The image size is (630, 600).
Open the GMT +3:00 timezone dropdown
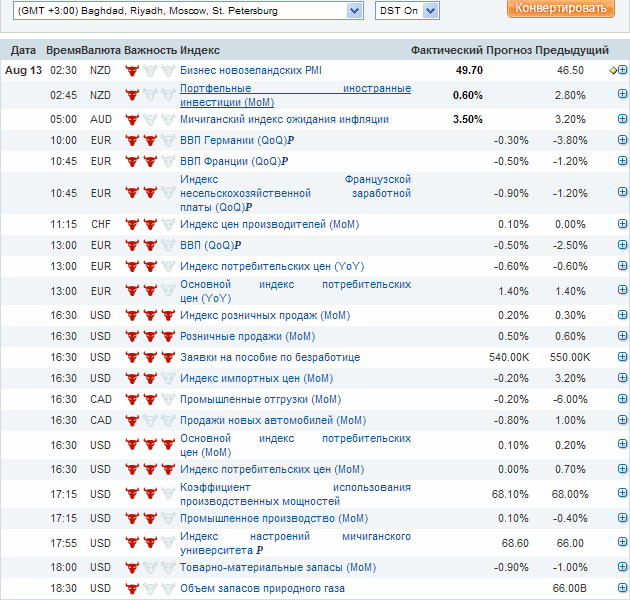coord(188,10)
